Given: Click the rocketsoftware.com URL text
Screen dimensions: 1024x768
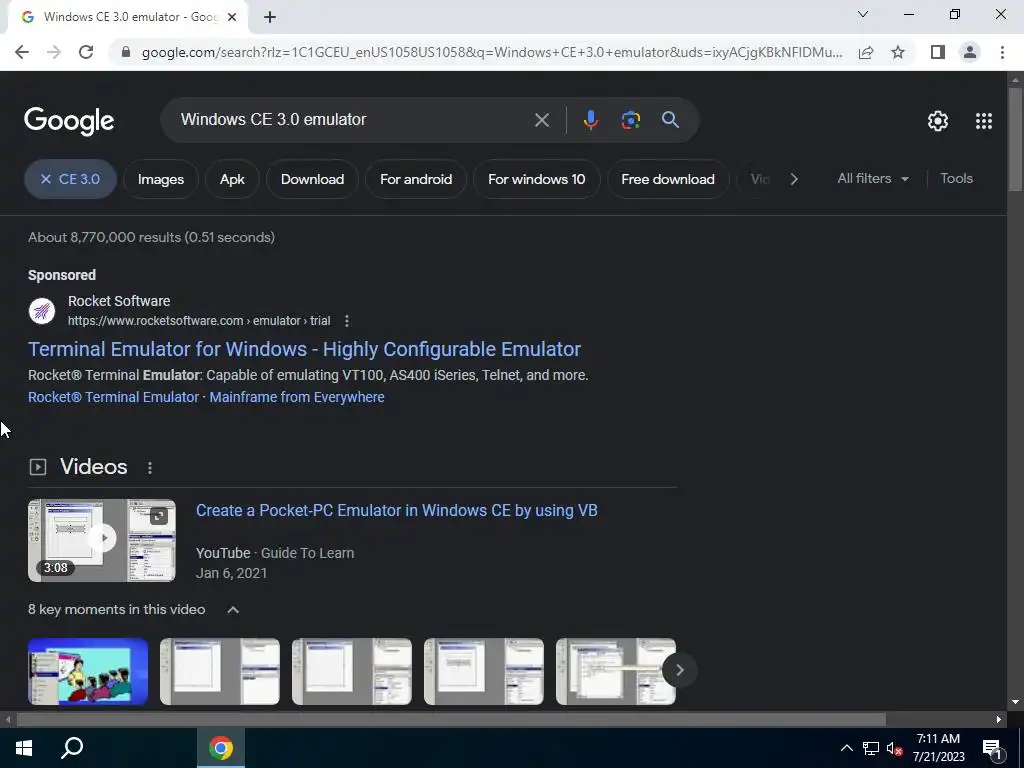Looking at the screenshot, I should [199, 321].
